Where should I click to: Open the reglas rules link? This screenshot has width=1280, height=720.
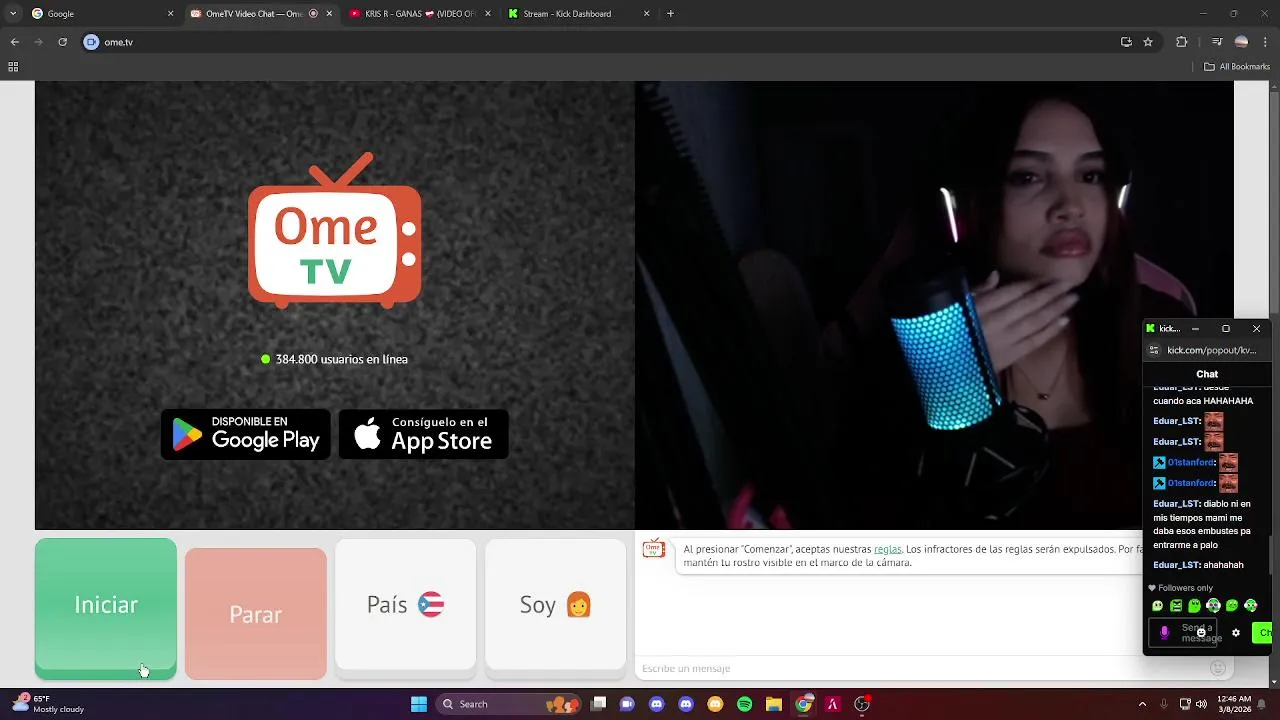[887, 549]
